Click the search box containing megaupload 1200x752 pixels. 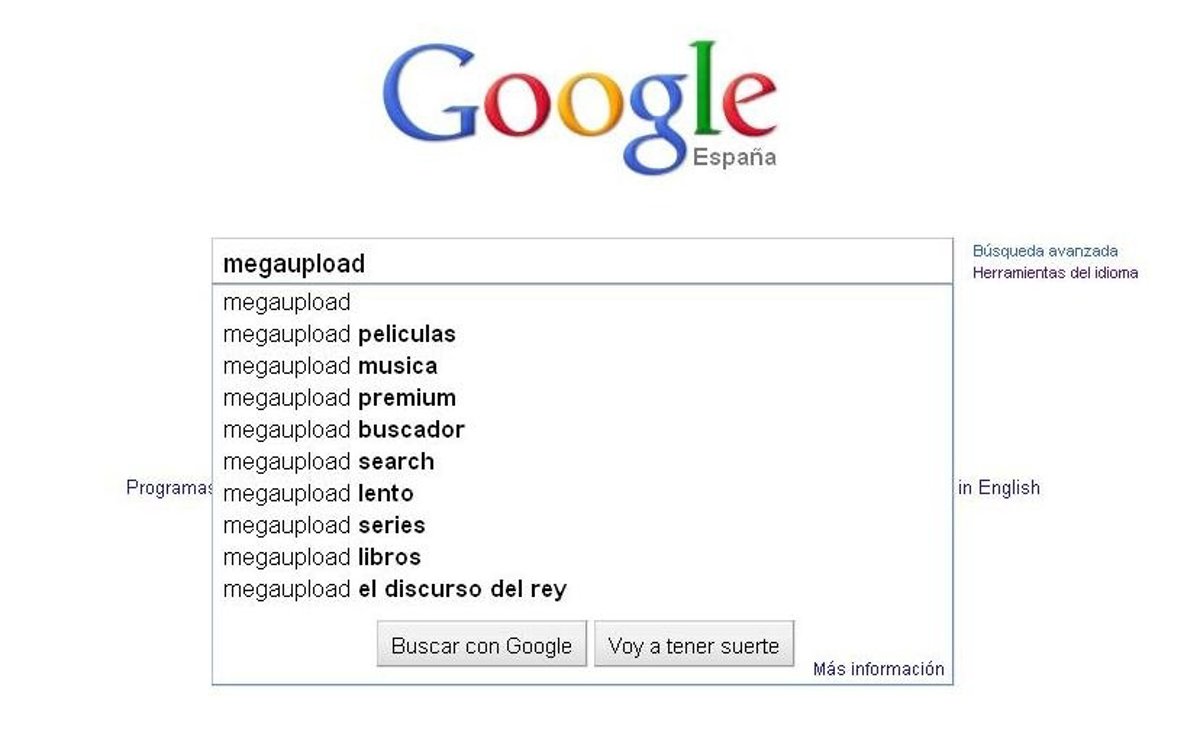tap(581, 263)
